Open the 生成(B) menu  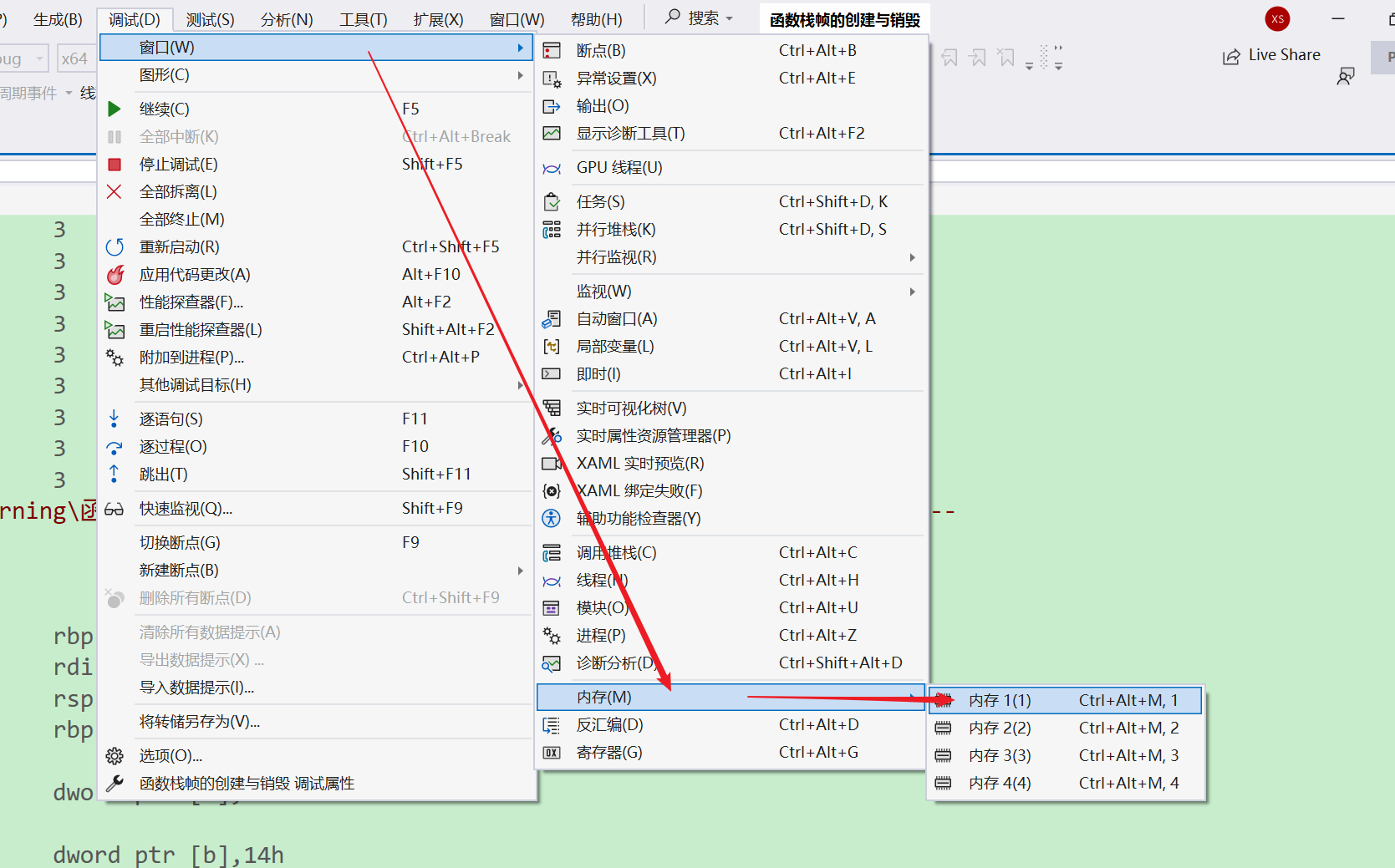coord(58,19)
